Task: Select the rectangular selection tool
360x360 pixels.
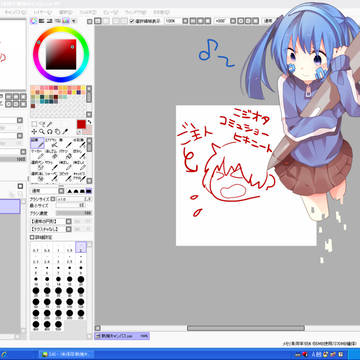Action: pyautogui.click(x=34, y=124)
